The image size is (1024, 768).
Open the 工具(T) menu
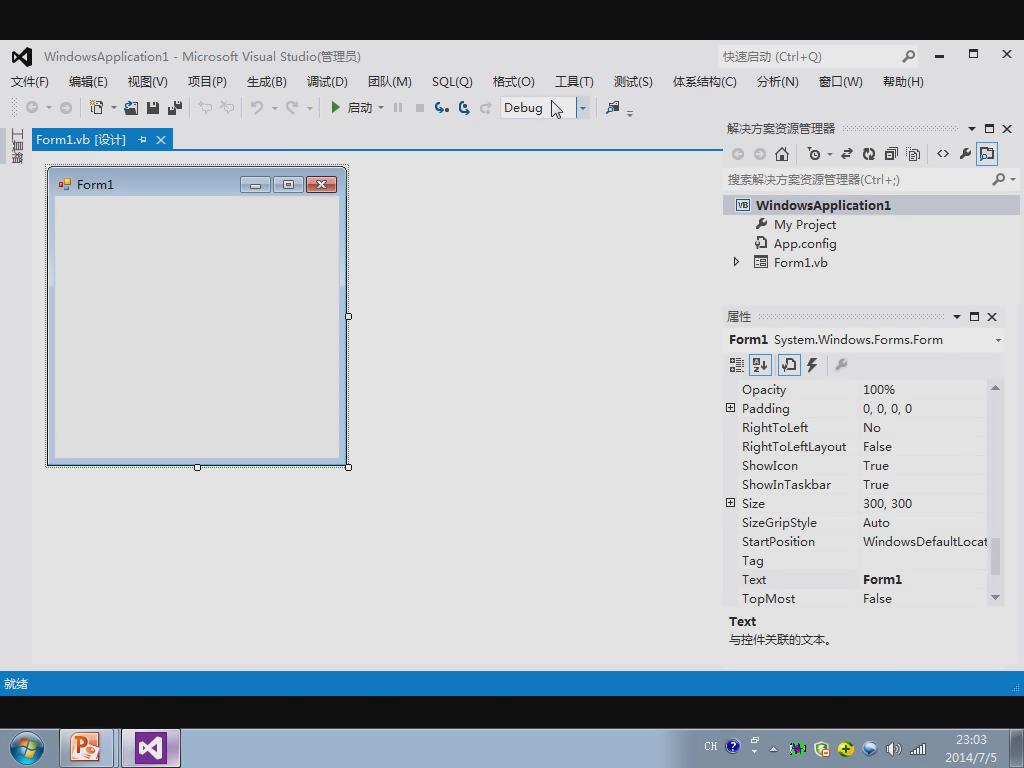coord(574,82)
